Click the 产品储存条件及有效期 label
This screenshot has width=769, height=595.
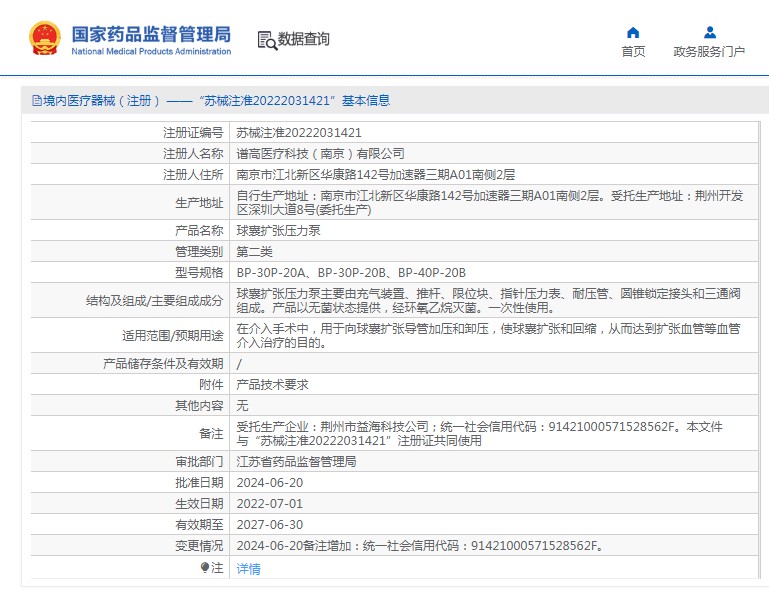(x=163, y=364)
